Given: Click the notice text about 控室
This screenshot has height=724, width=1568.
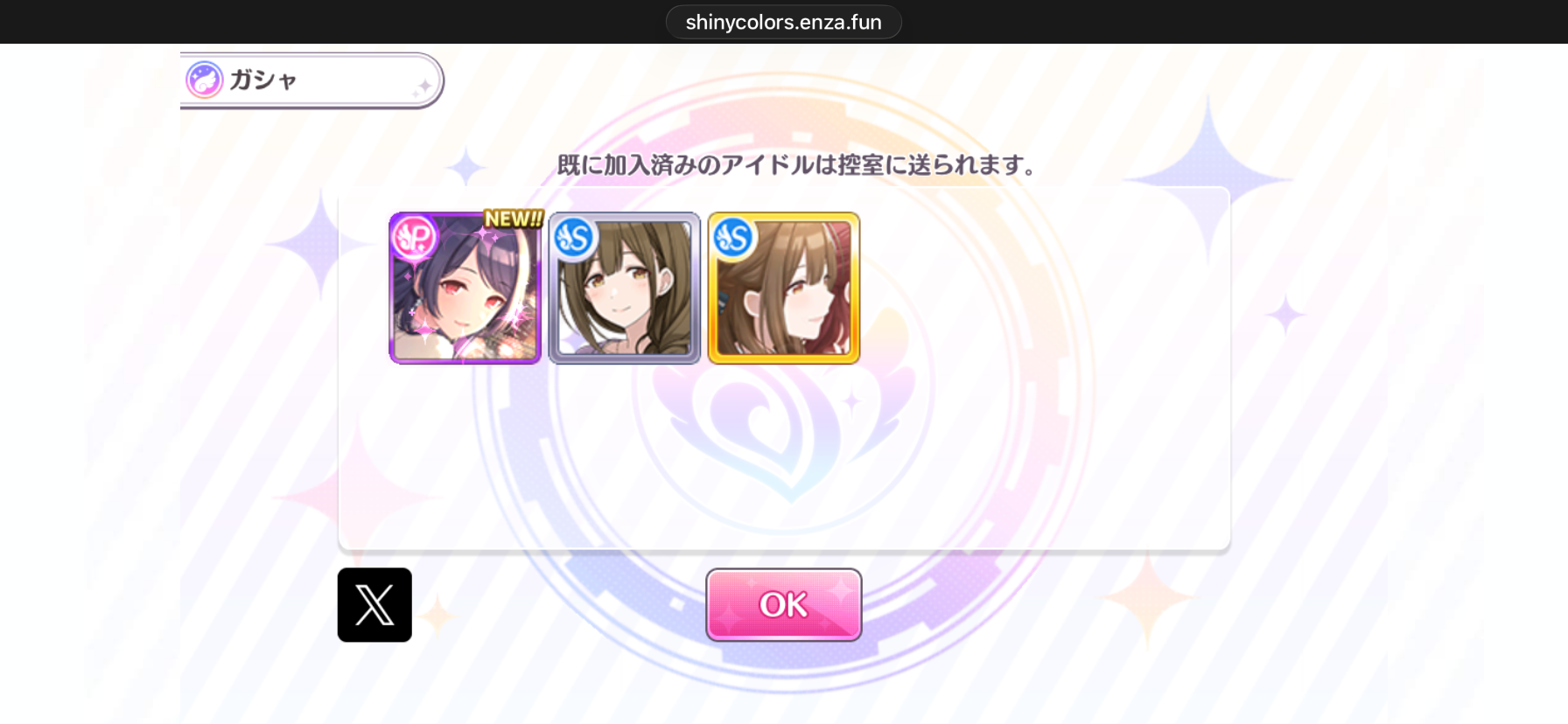Looking at the screenshot, I should coord(796,164).
